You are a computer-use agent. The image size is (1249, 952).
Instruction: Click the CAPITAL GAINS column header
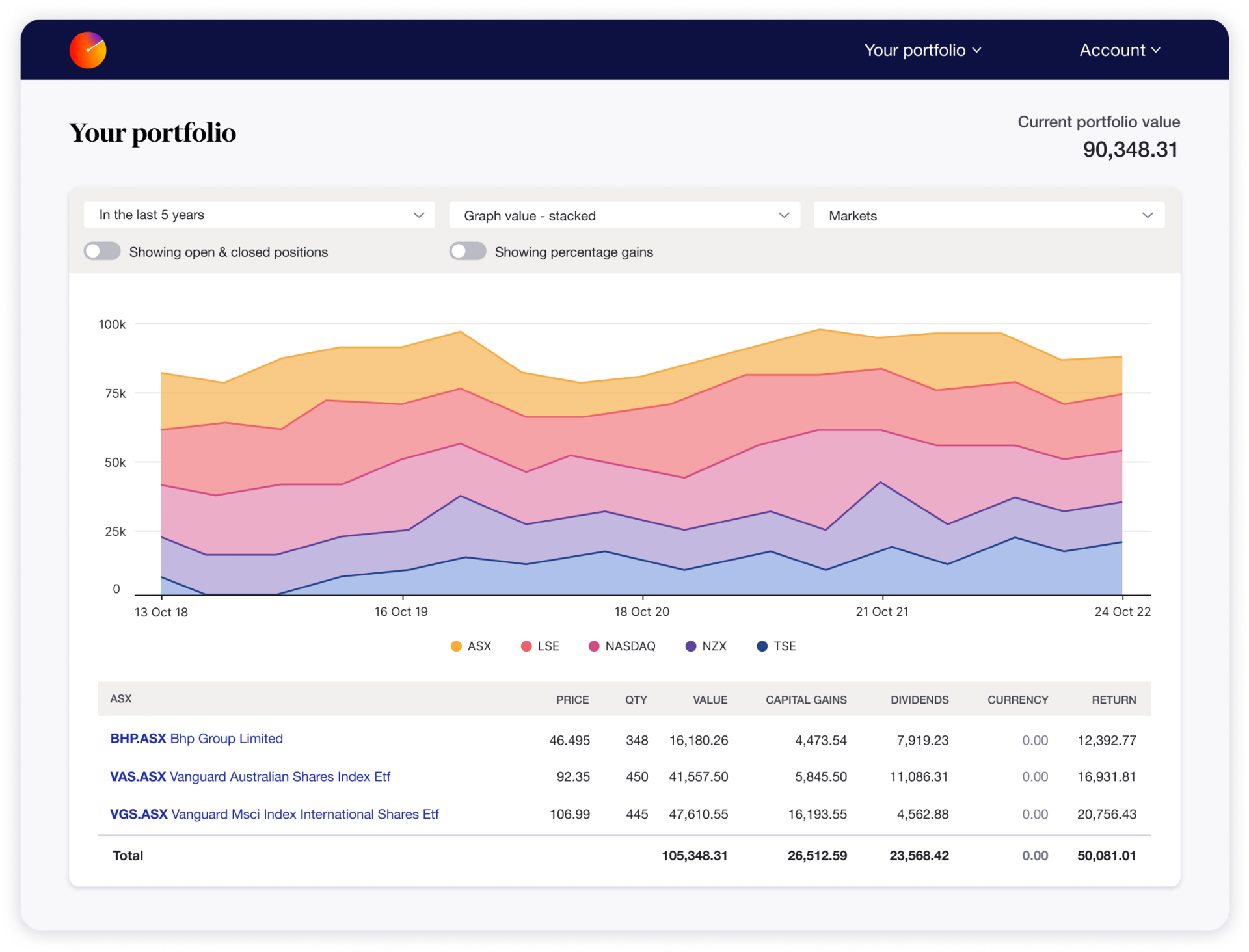click(806, 700)
